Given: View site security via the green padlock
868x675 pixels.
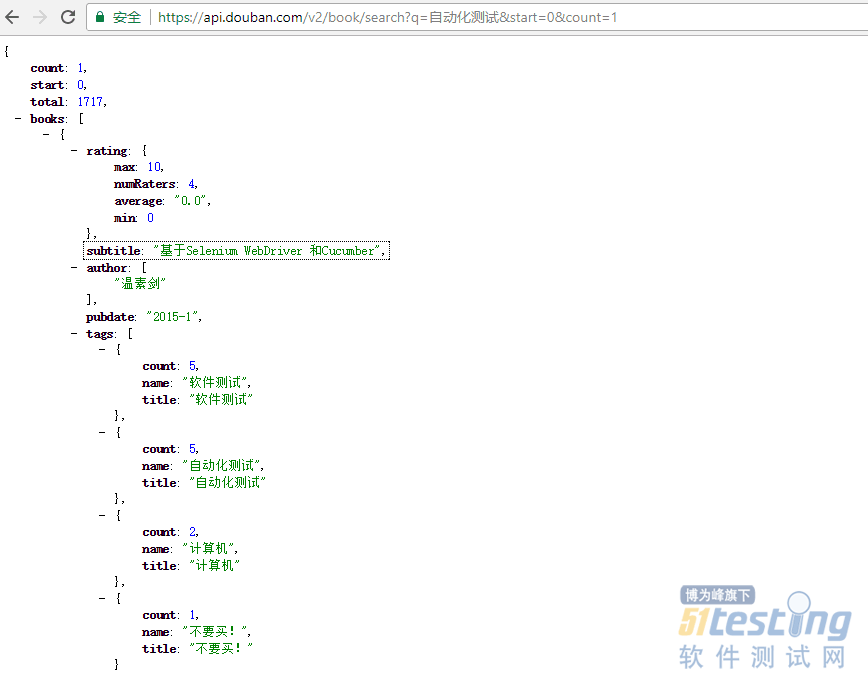Looking at the screenshot, I should (x=100, y=17).
